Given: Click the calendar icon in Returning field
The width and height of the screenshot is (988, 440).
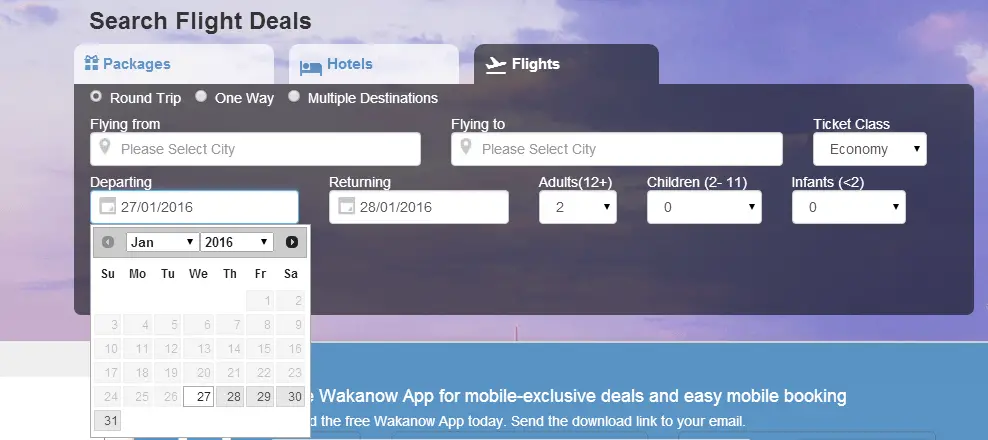Looking at the screenshot, I should point(346,206).
